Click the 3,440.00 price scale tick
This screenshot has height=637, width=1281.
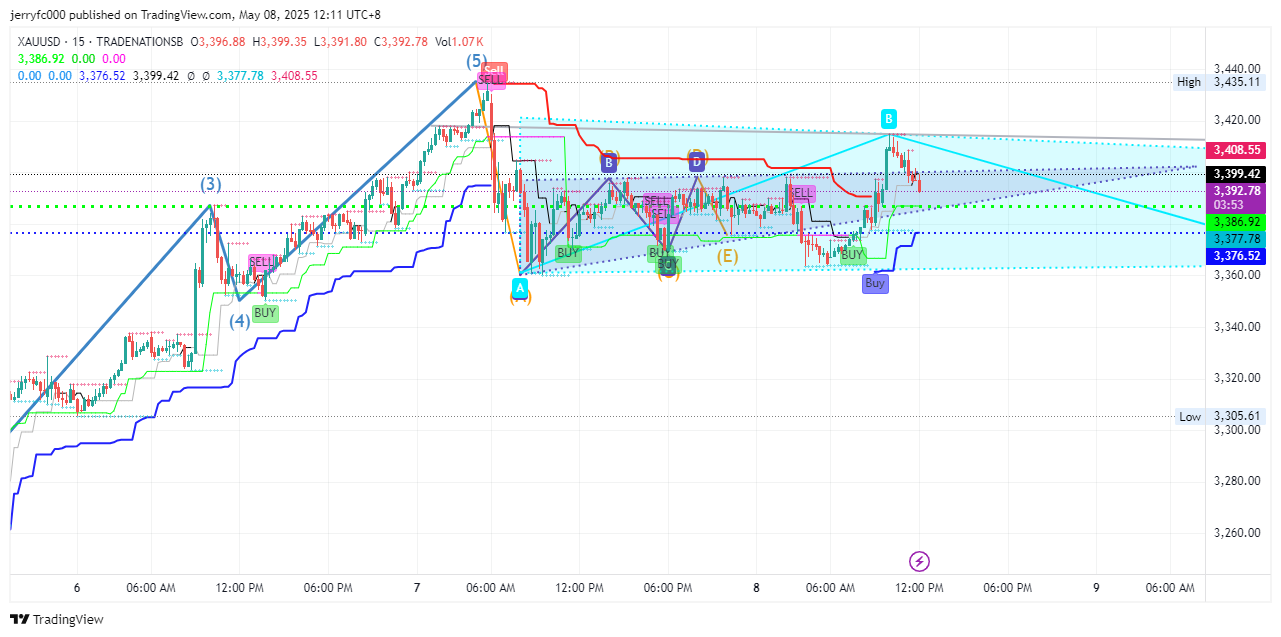point(1236,68)
